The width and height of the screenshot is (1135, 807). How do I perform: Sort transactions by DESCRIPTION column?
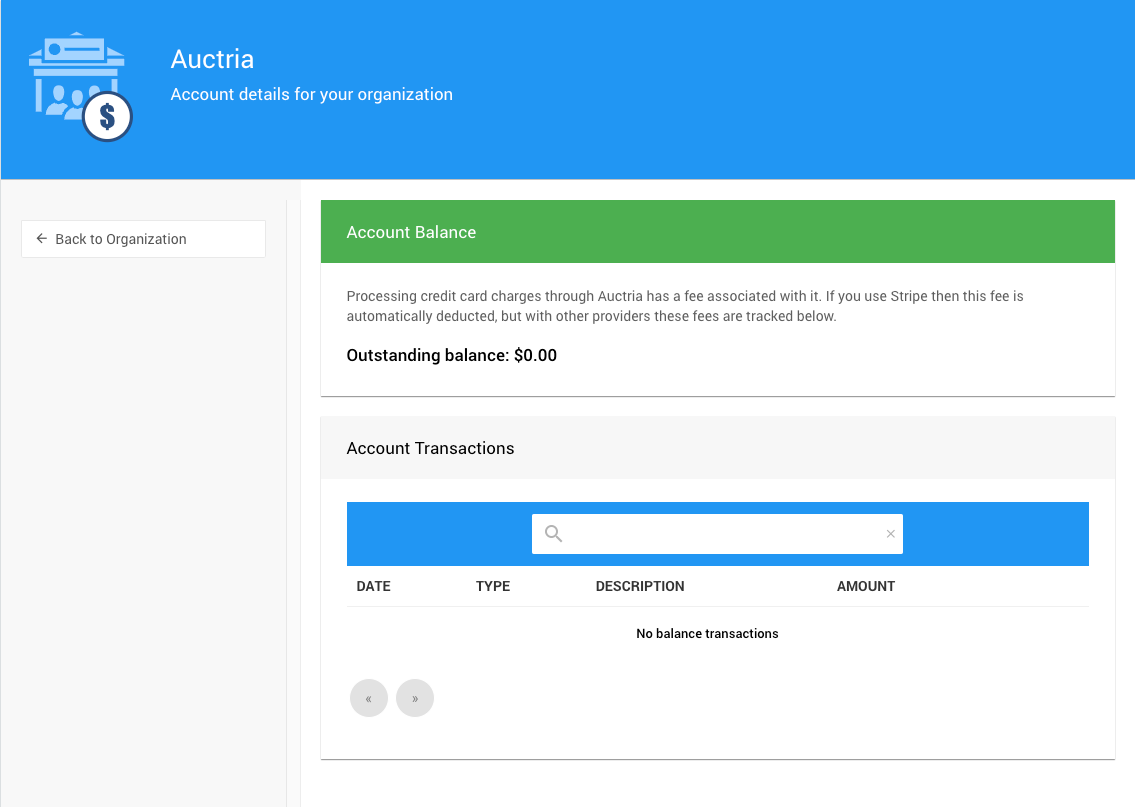pyautogui.click(x=640, y=586)
